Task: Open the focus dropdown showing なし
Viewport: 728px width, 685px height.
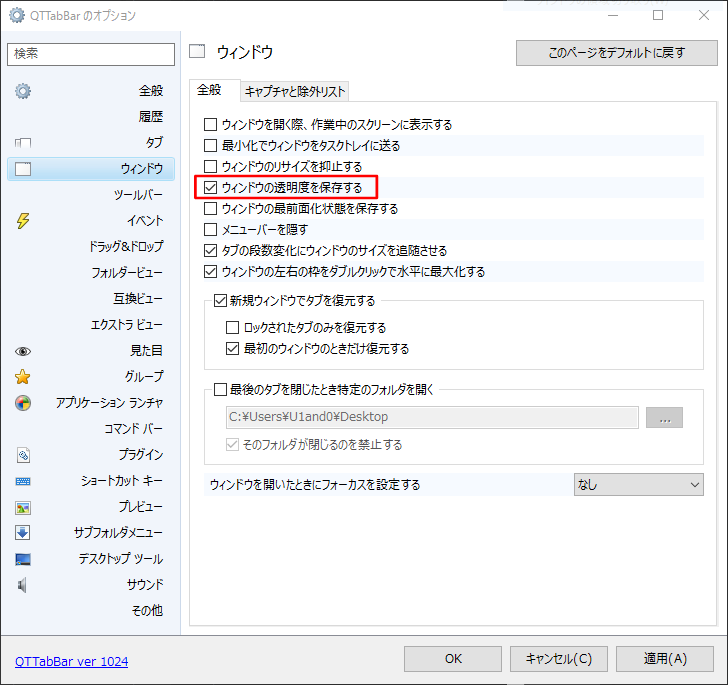Action: pyautogui.click(x=638, y=485)
